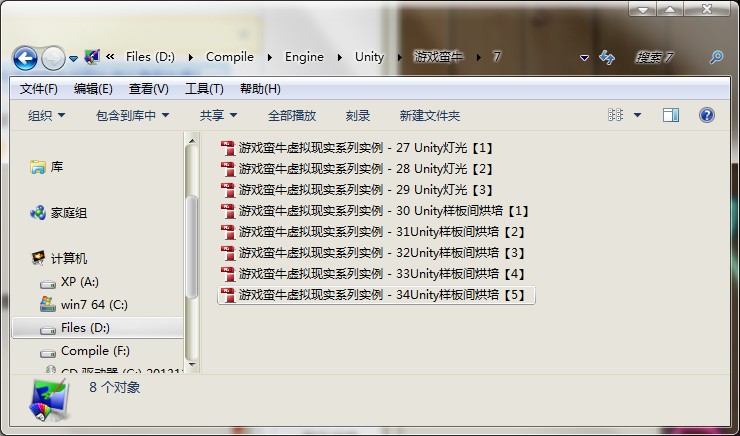Open the 文件(F) menu

pyautogui.click(x=39, y=89)
